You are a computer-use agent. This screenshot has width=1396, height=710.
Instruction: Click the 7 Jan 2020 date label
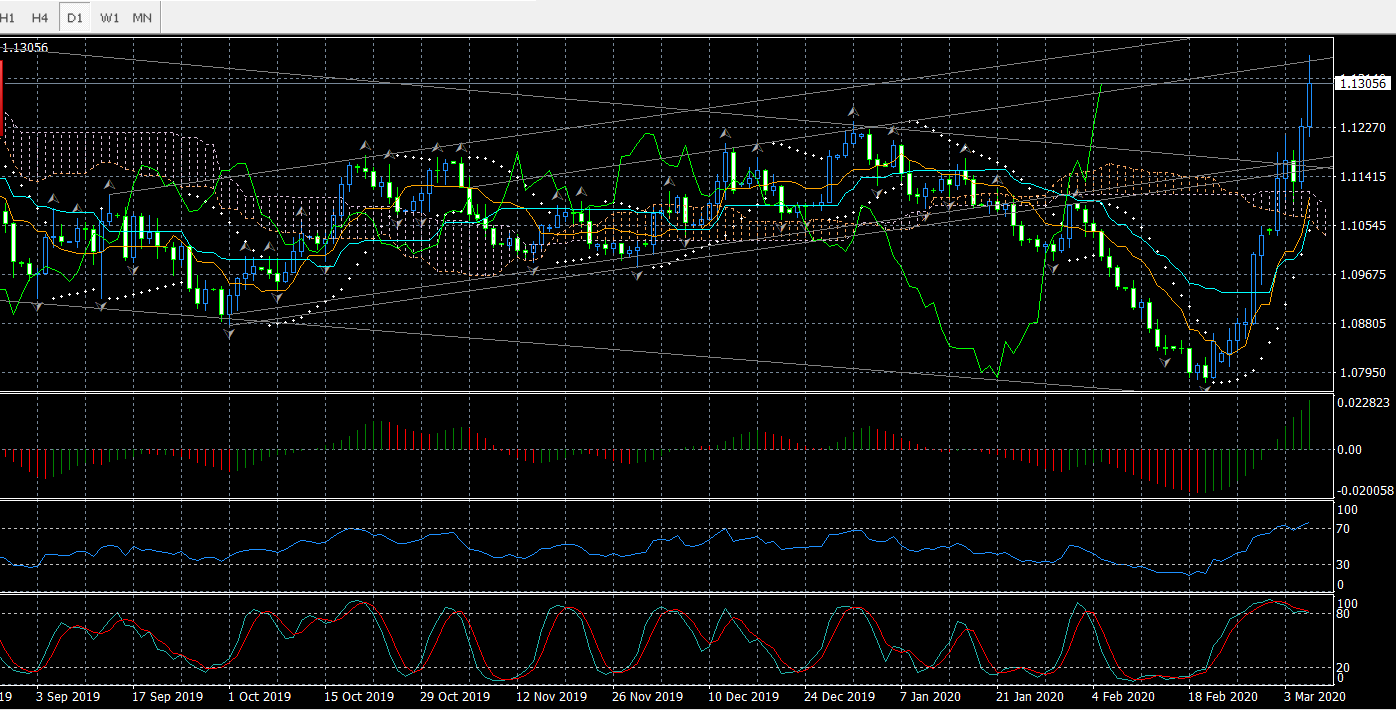tap(930, 696)
